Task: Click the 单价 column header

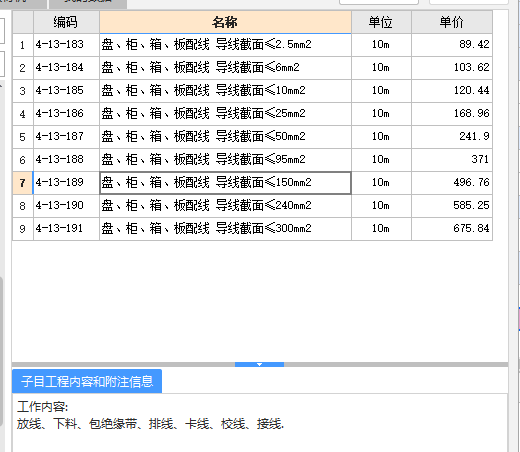Action: point(452,22)
